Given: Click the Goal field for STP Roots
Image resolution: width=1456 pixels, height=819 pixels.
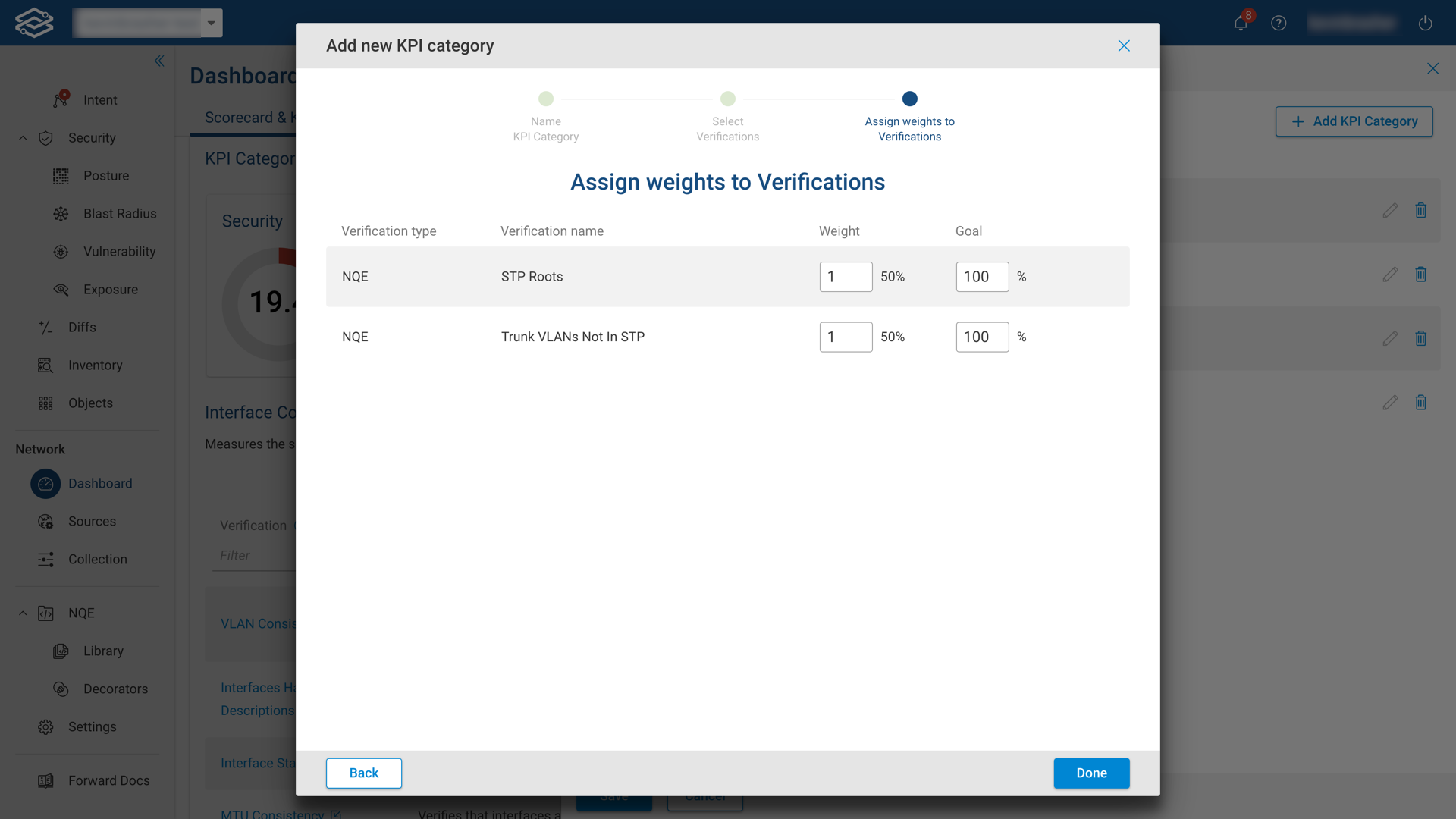Looking at the screenshot, I should (x=982, y=276).
